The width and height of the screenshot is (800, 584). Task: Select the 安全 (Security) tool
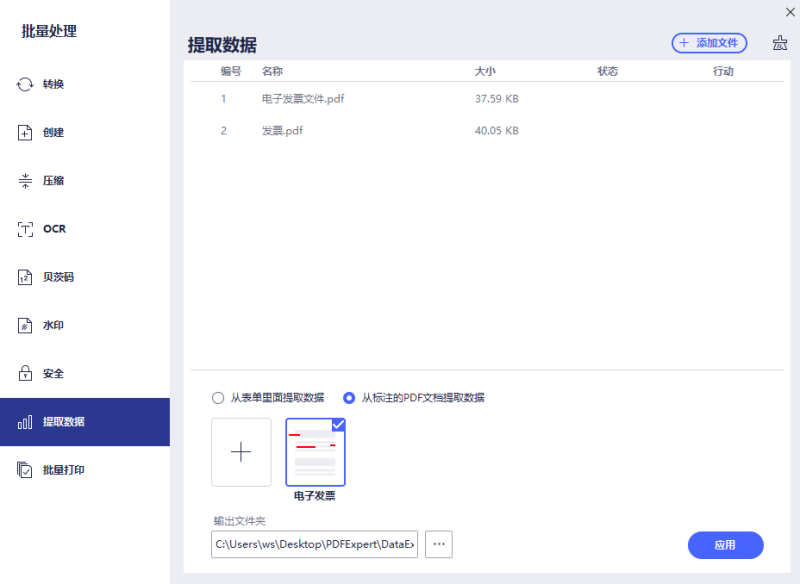pos(52,373)
